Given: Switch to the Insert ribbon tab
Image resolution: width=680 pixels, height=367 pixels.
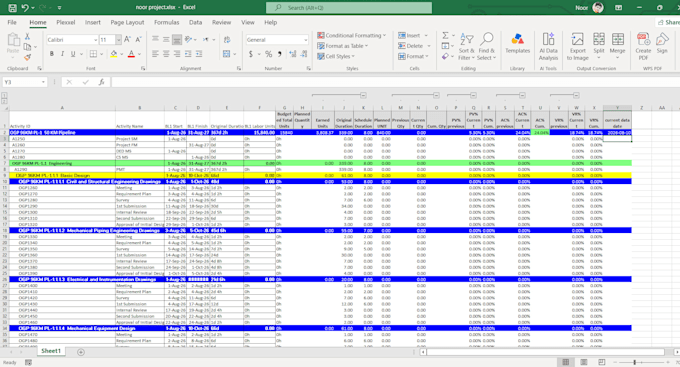Looking at the screenshot, I should [x=93, y=22].
